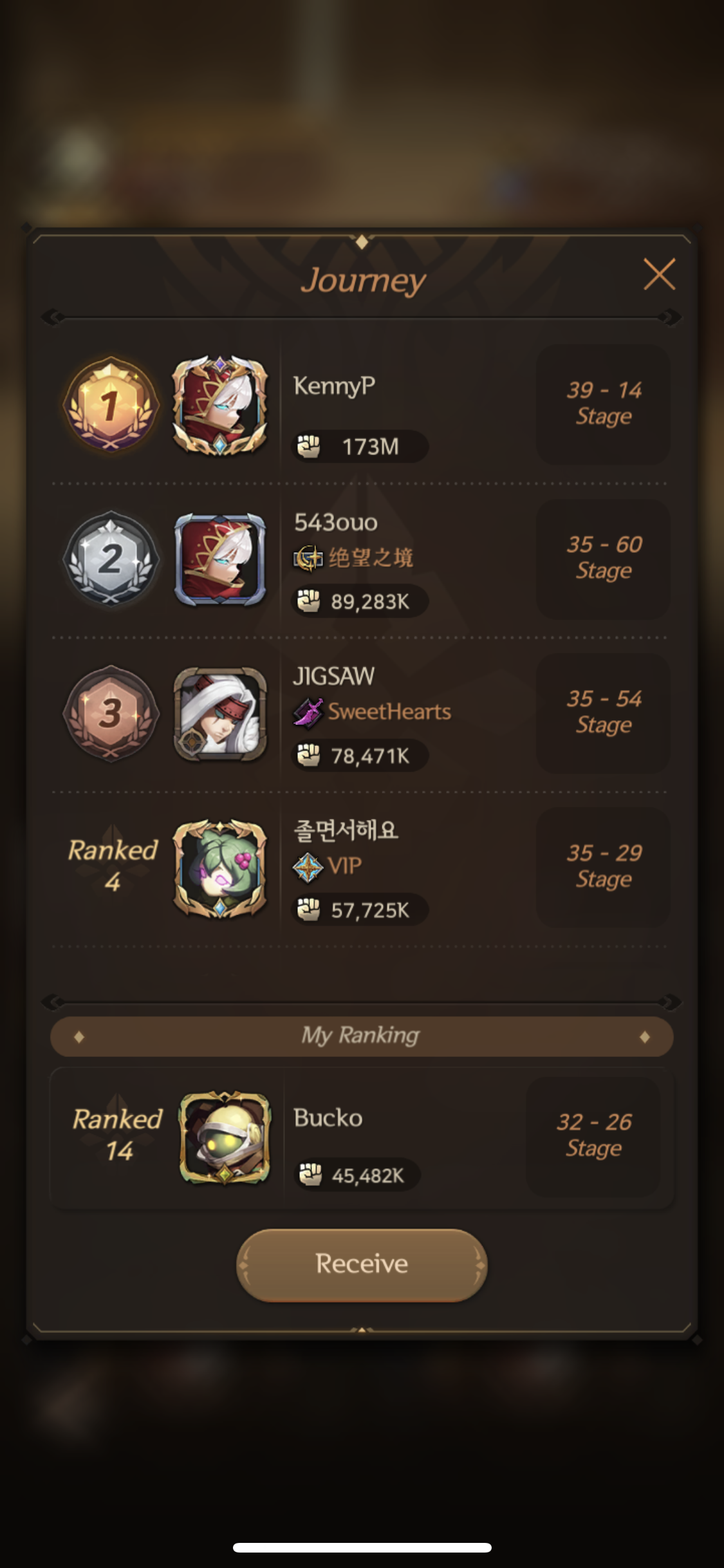Tap the KennyP player name
This screenshot has height=1568, width=724.
(x=334, y=386)
